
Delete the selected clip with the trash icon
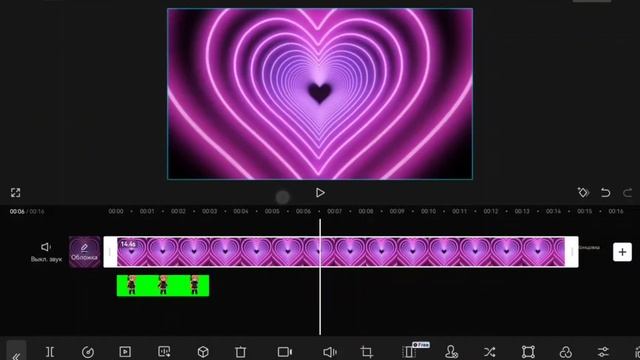tap(240, 352)
